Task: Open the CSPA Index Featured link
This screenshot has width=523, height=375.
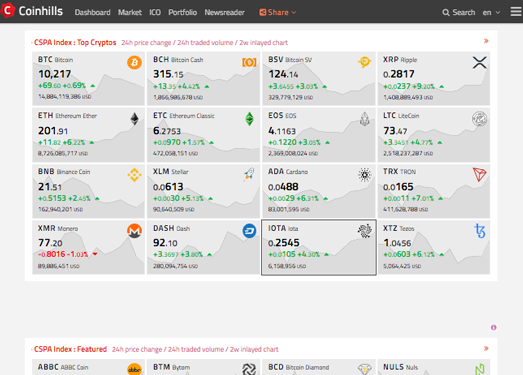Action: (x=70, y=349)
